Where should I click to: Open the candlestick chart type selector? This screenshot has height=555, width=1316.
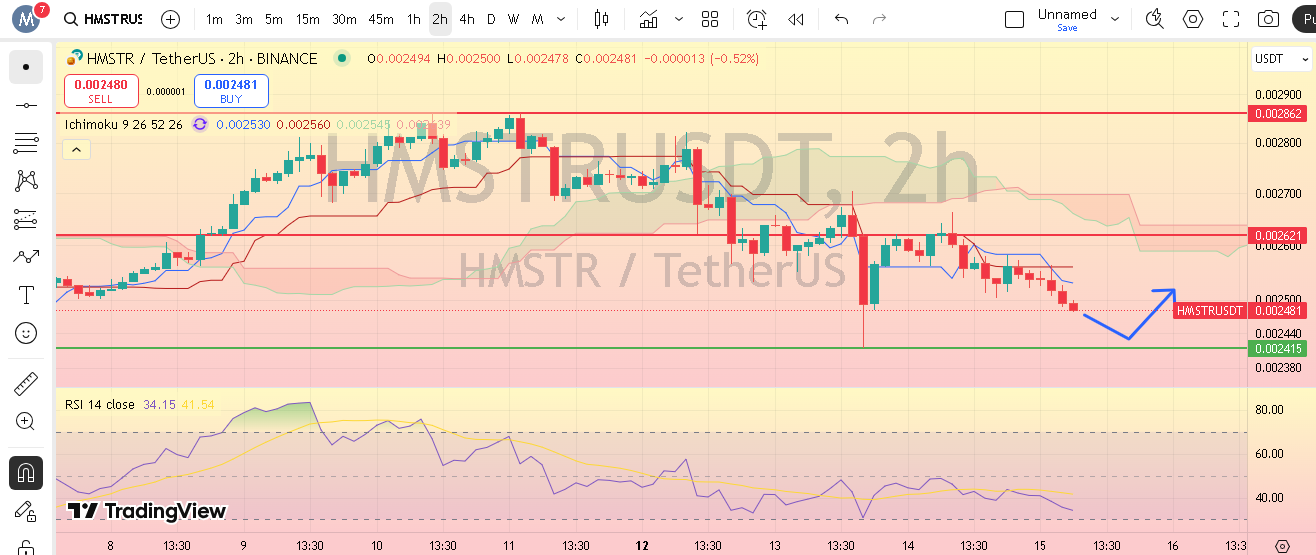(601, 19)
